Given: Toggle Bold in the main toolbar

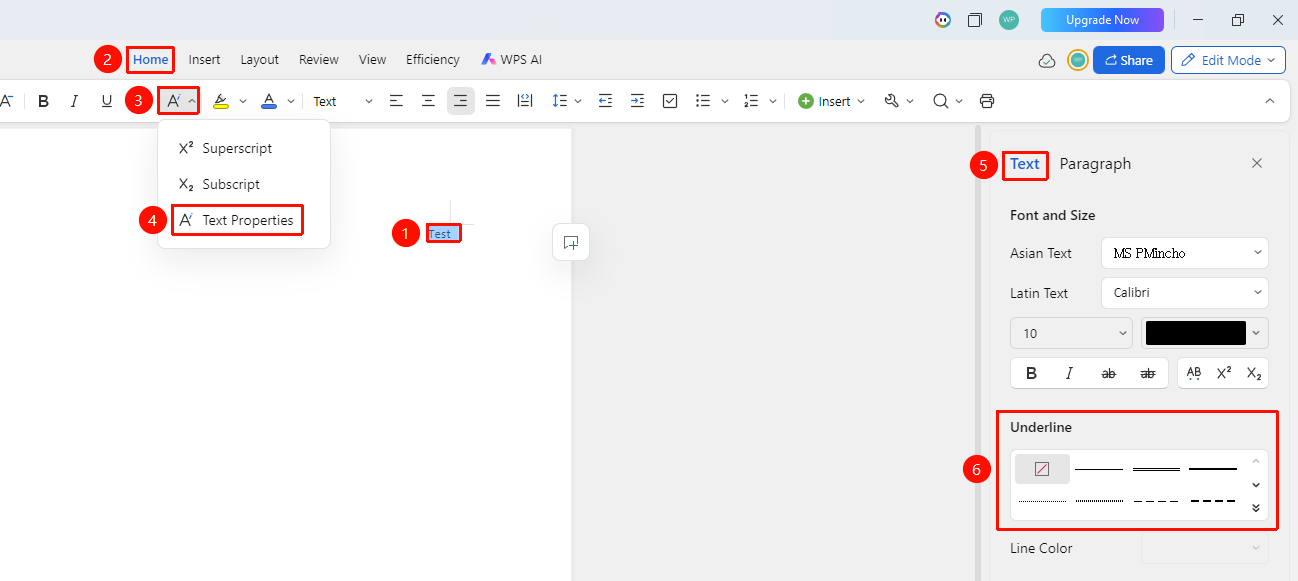Looking at the screenshot, I should tap(43, 101).
